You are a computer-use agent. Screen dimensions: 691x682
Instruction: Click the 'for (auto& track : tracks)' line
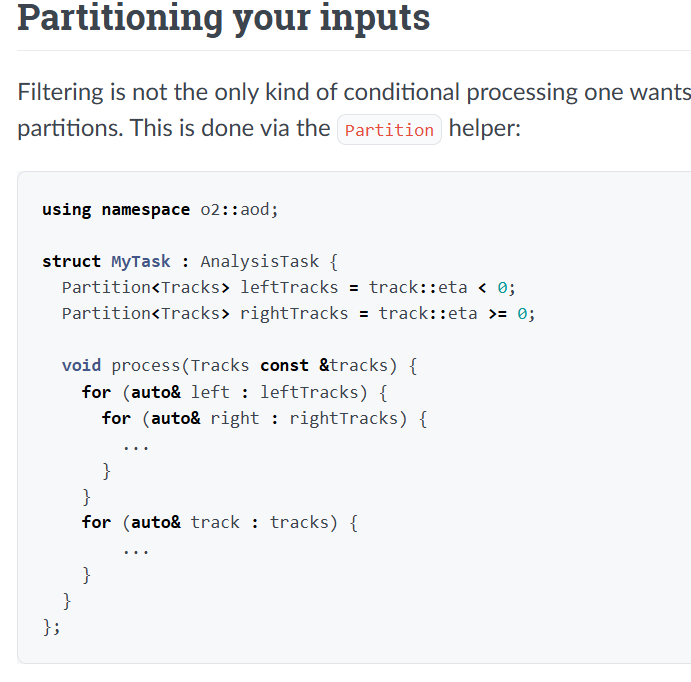219,523
